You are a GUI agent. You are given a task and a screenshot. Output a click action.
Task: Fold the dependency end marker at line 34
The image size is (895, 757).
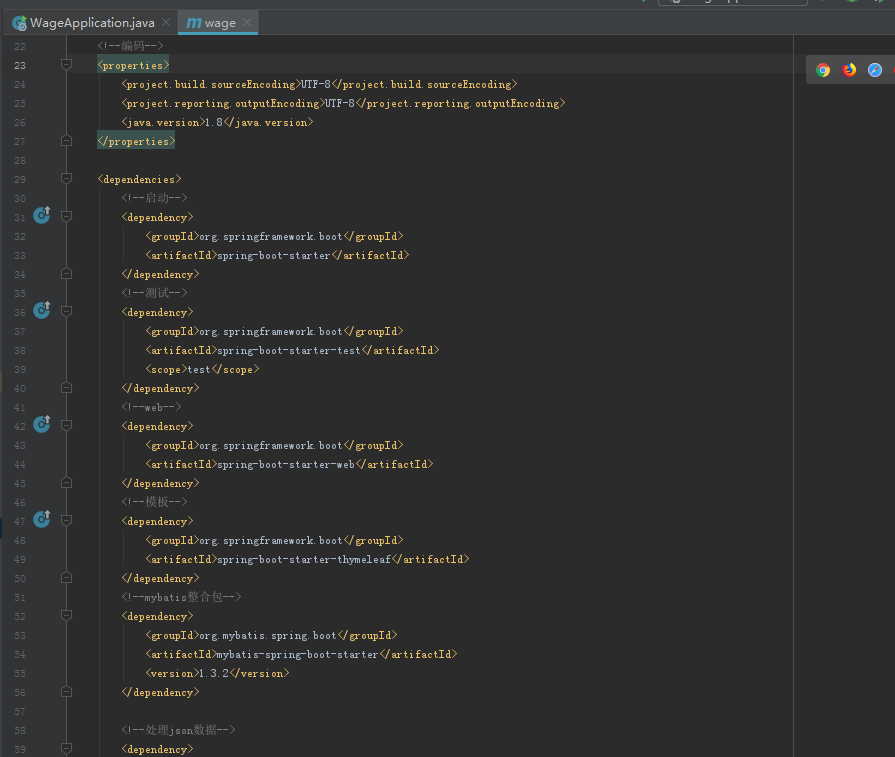66,273
